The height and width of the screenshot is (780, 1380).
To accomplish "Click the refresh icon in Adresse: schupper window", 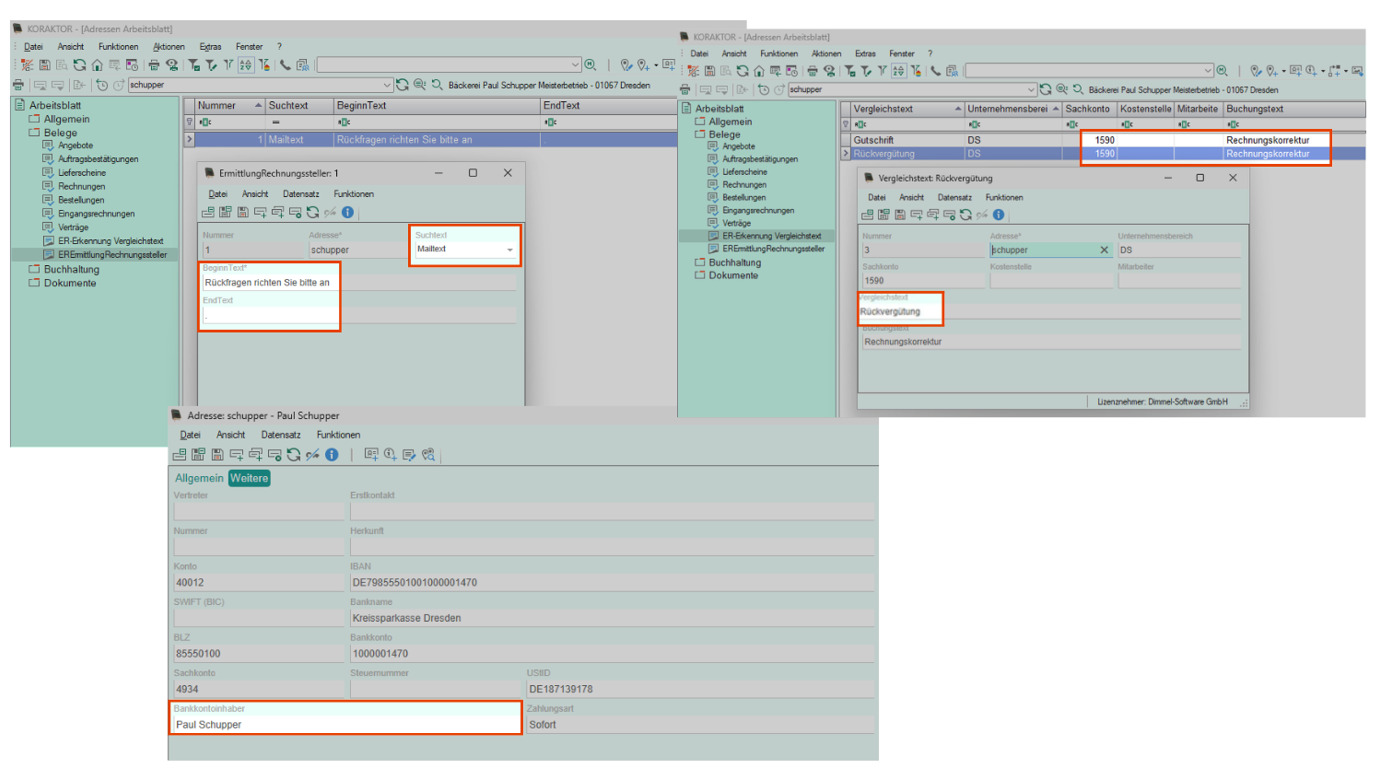I will (x=293, y=454).
